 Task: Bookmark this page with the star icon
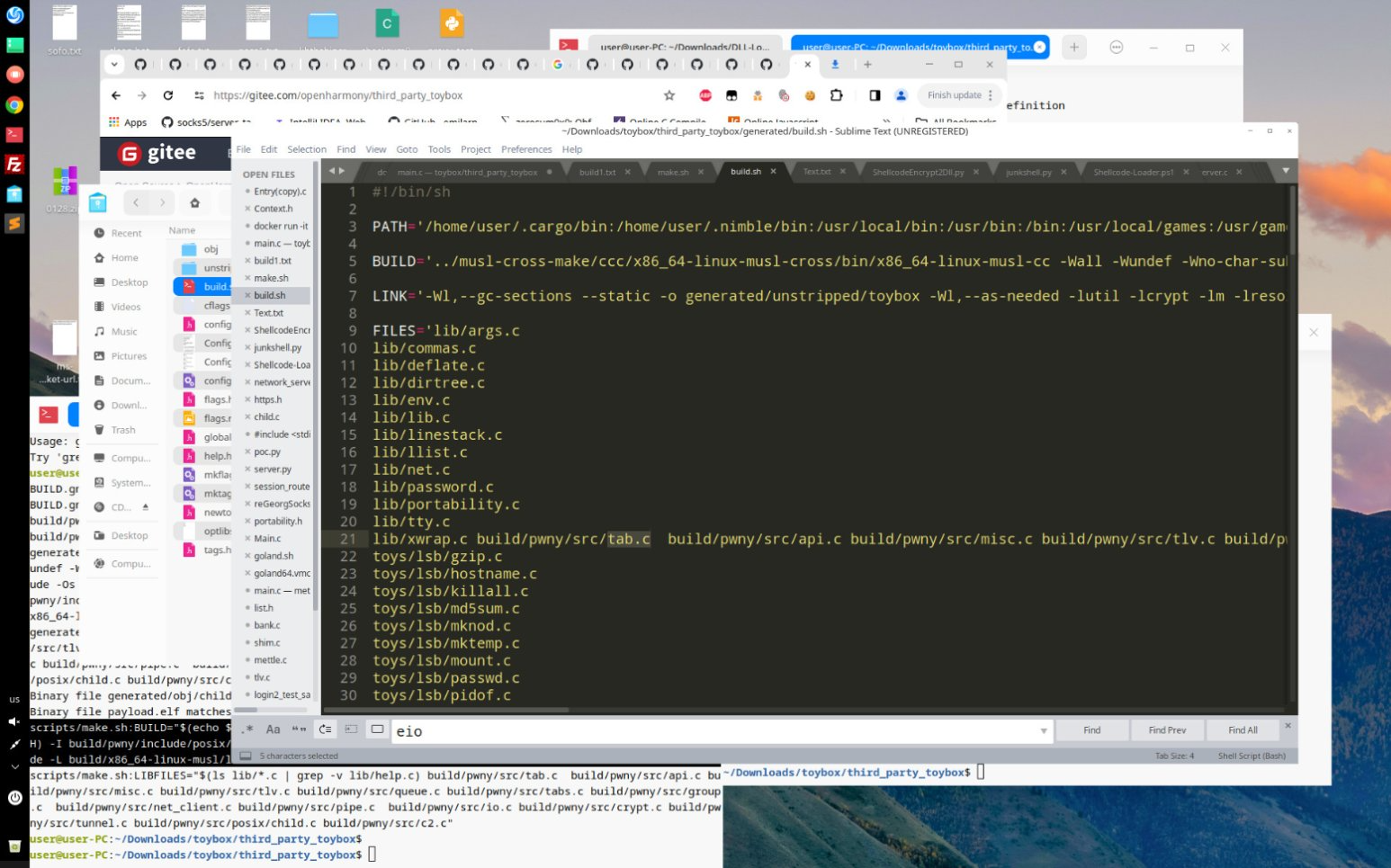pyautogui.click(x=669, y=95)
